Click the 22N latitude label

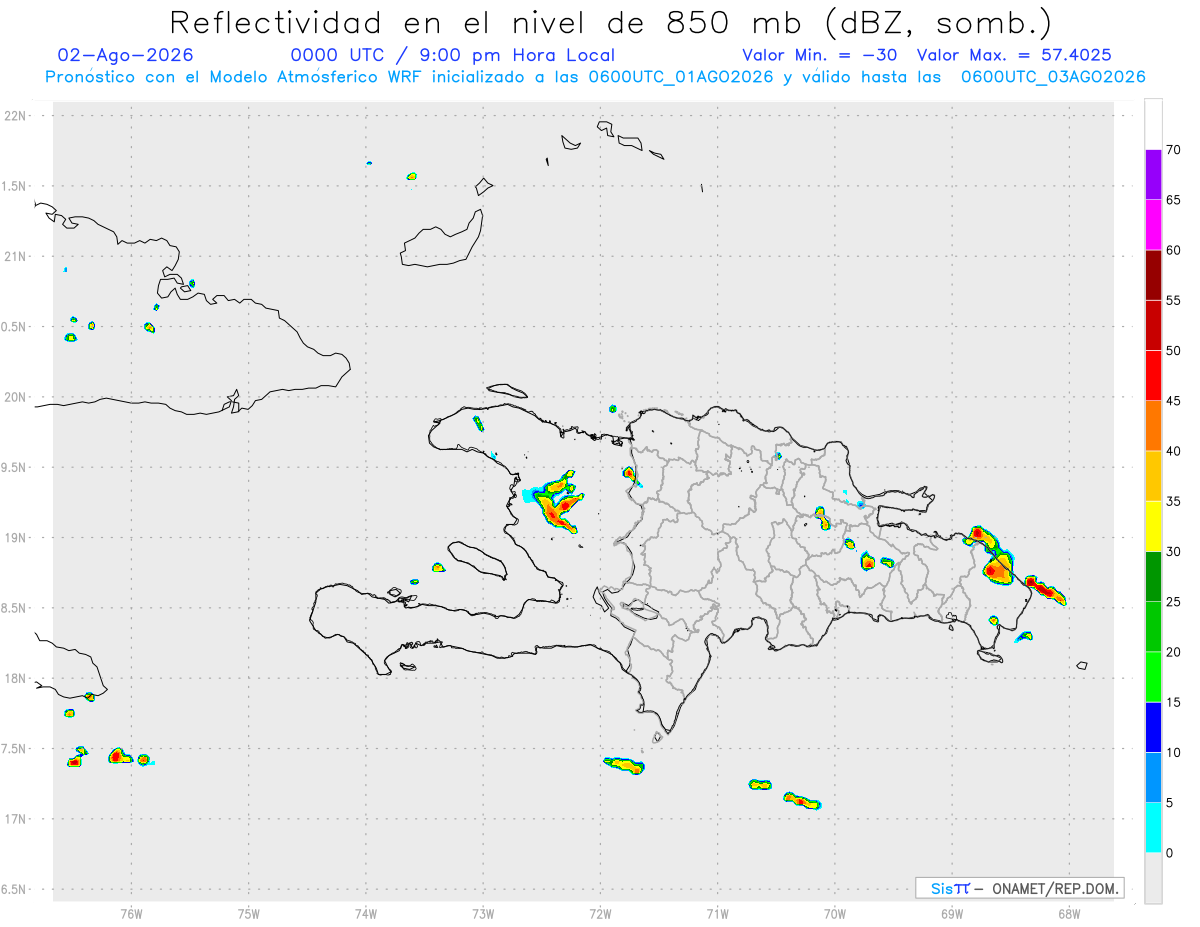17,116
